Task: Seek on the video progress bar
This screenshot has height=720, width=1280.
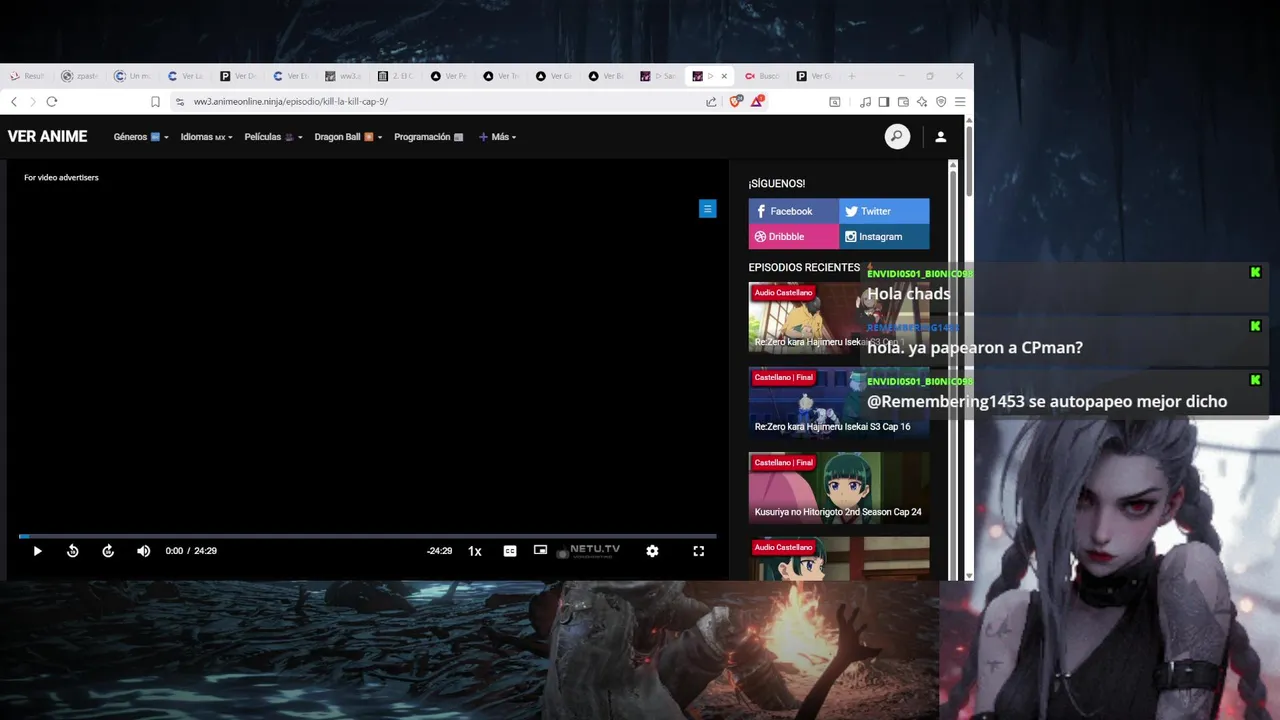Action: (367, 537)
